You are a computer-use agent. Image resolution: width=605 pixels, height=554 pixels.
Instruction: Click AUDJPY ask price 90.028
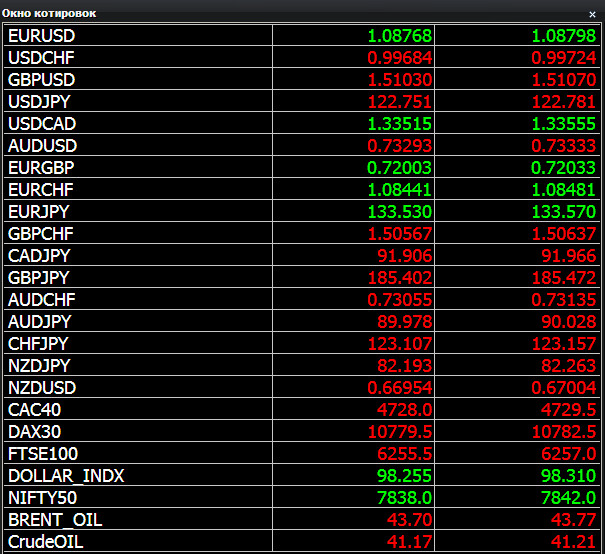pyautogui.click(x=569, y=321)
